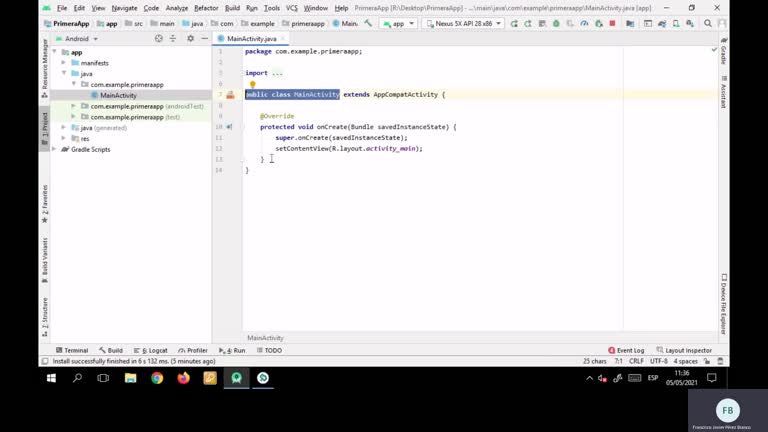This screenshot has height=432, width=768.
Task: Click the Search Everywhere magnifier icon
Action: coord(707,23)
